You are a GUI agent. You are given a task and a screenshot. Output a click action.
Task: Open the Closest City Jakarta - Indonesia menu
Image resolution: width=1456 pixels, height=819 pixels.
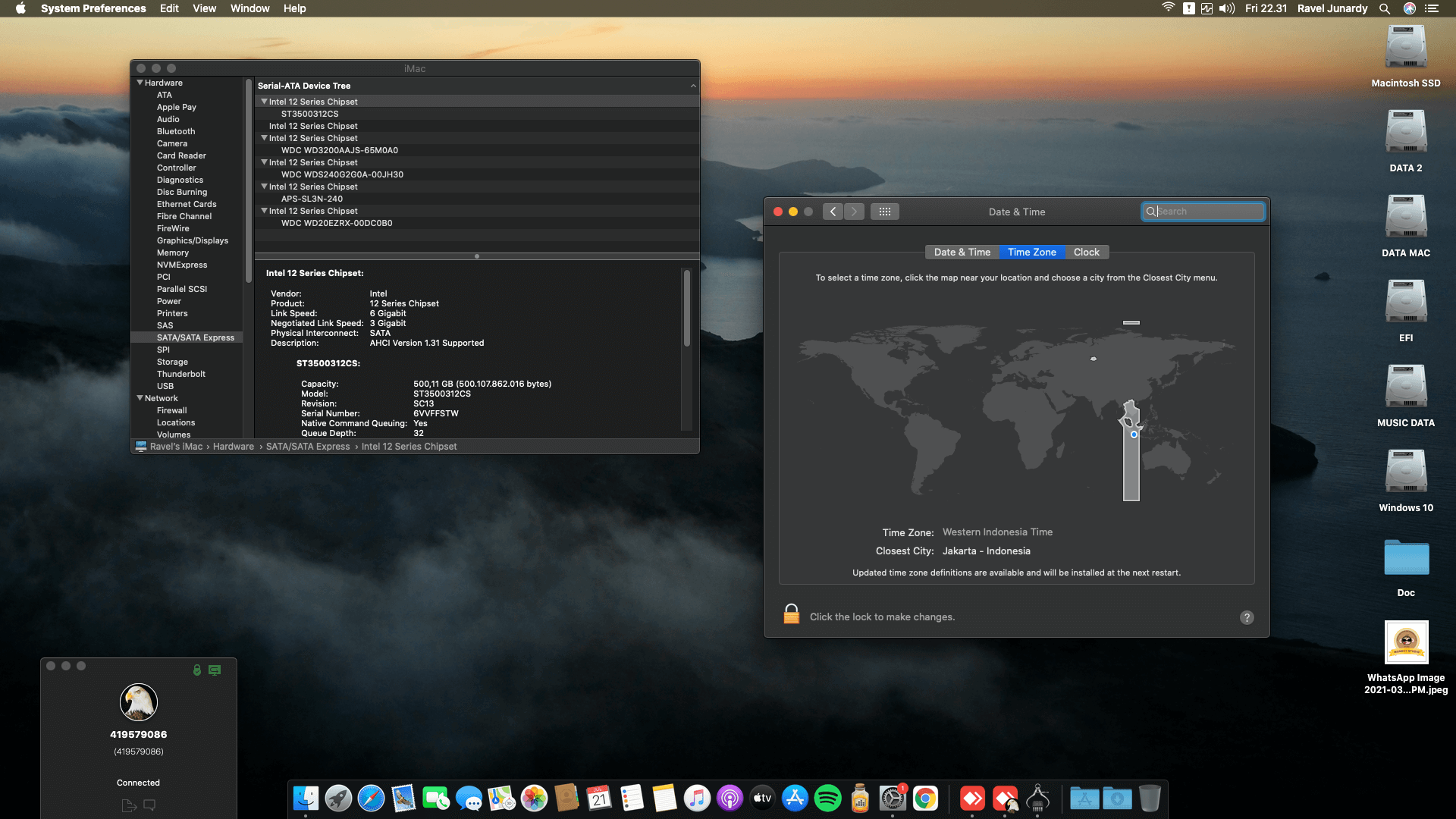[x=986, y=551]
